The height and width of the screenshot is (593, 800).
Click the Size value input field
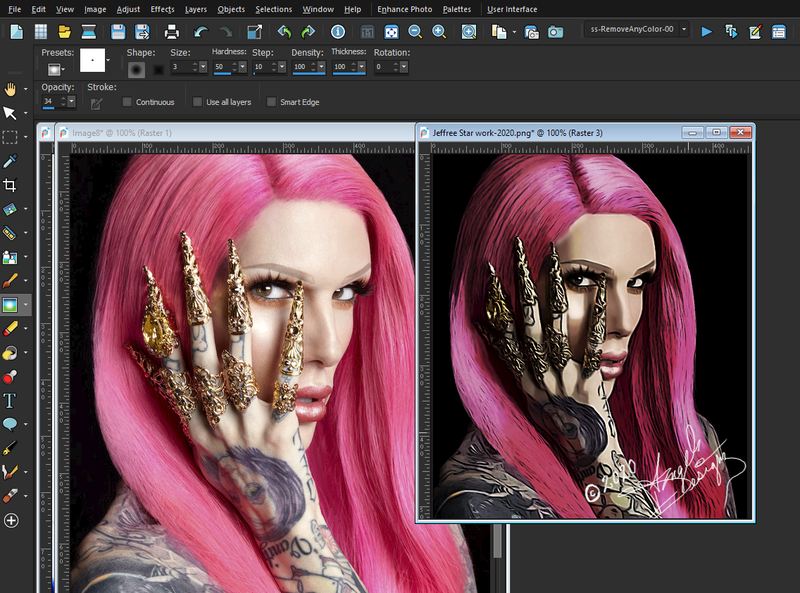179,67
